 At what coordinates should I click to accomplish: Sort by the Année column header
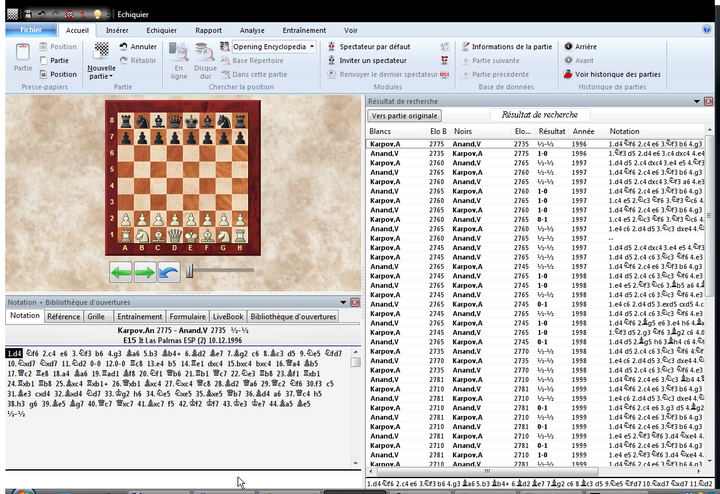pos(587,131)
